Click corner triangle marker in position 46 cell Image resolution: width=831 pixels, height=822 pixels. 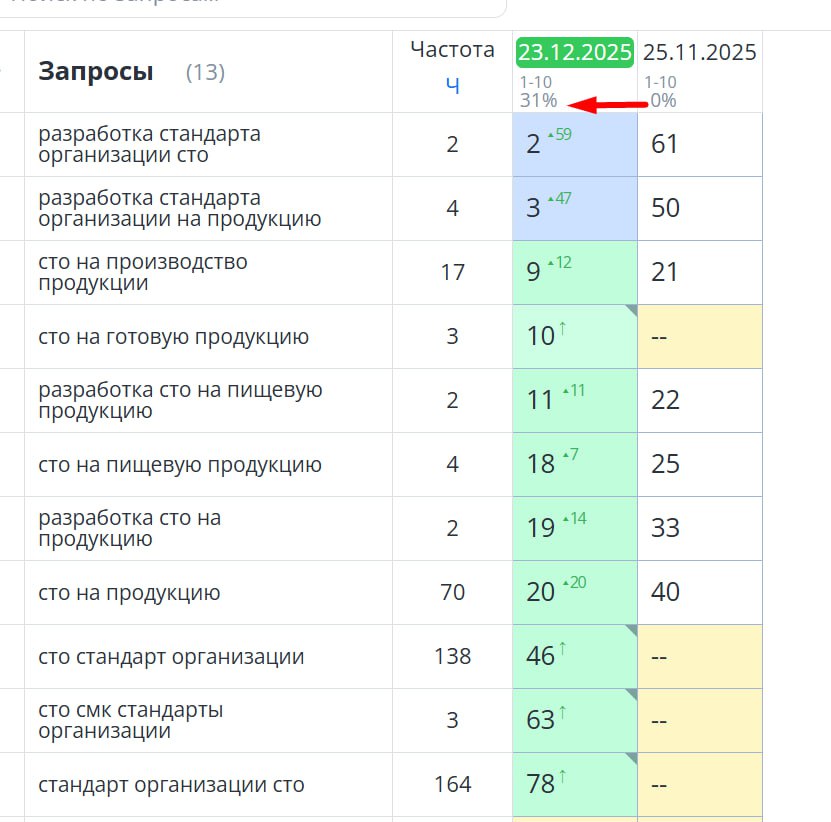pos(631,631)
